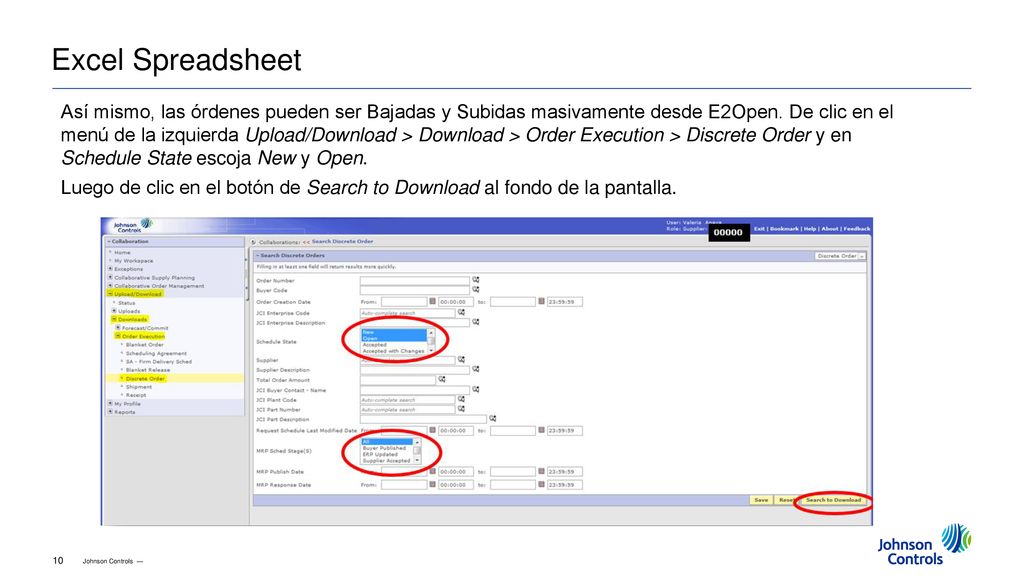The width and height of the screenshot is (1024, 576).
Task: Collapse the Upload/Download node
Action: [x=110, y=294]
